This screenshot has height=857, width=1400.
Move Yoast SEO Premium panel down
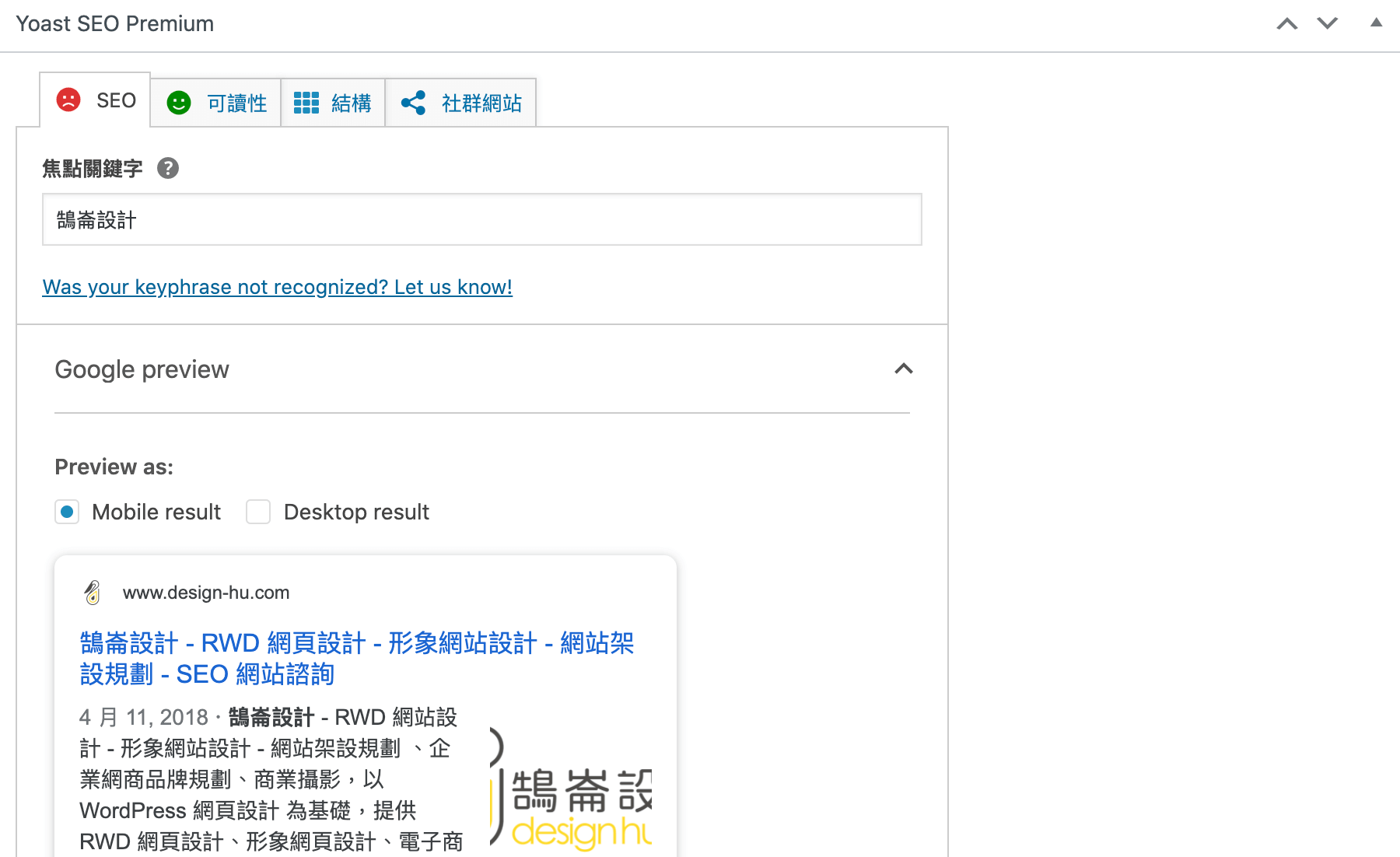click(1327, 23)
